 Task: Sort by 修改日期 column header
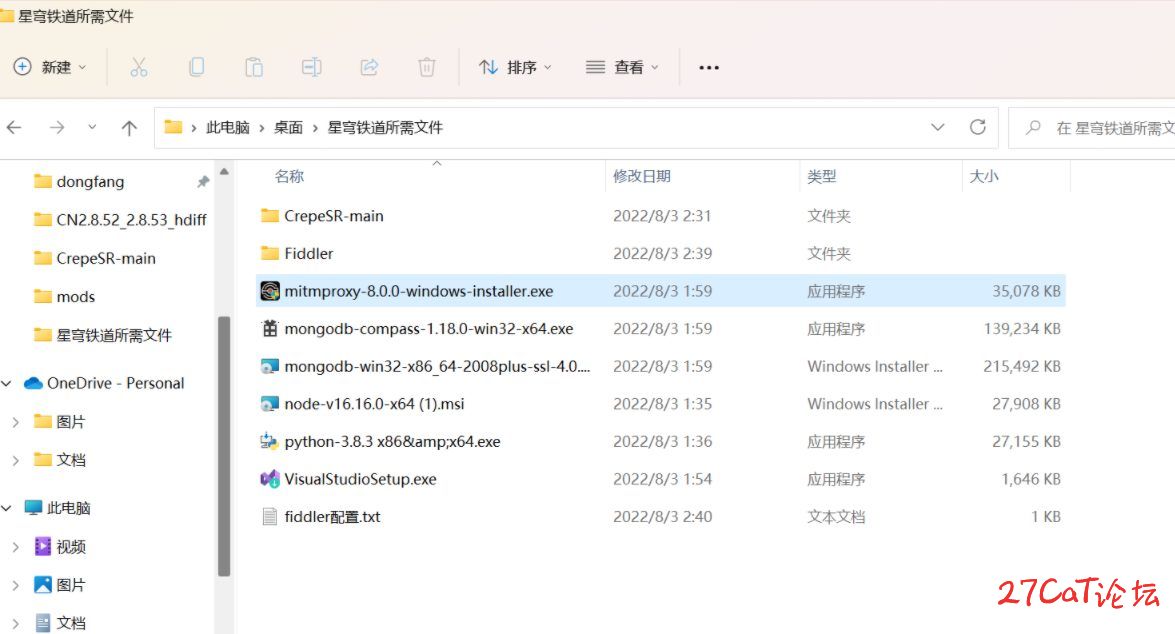tap(641, 176)
